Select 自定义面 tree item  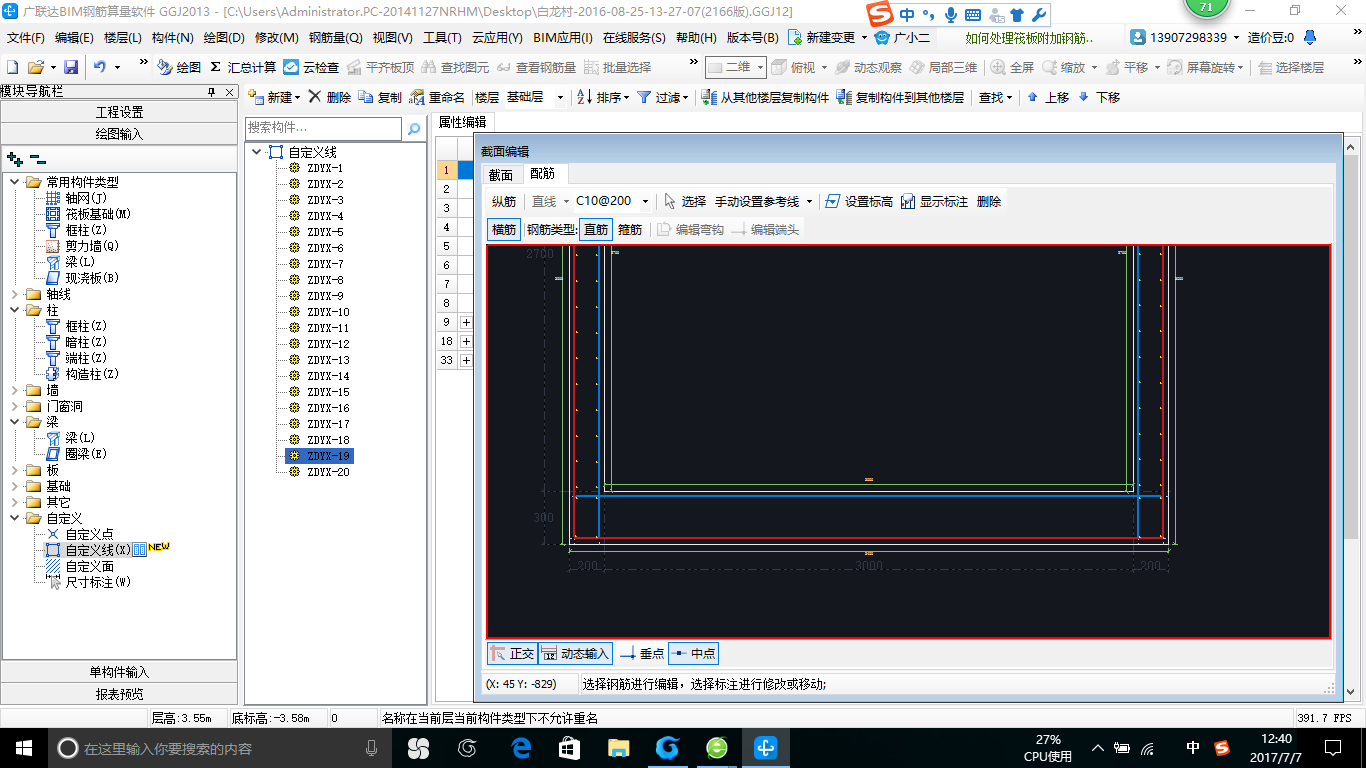(89, 566)
